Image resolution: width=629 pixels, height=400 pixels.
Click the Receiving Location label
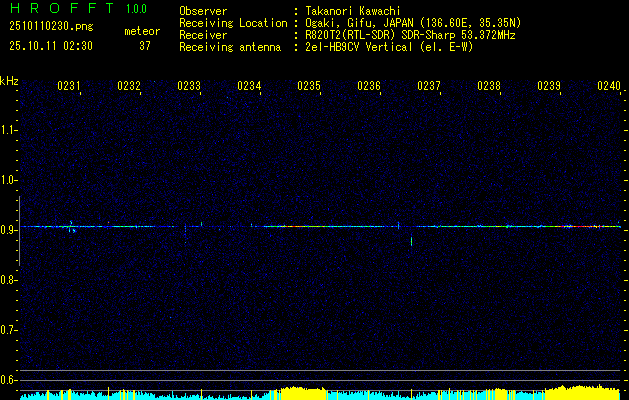coord(233,23)
